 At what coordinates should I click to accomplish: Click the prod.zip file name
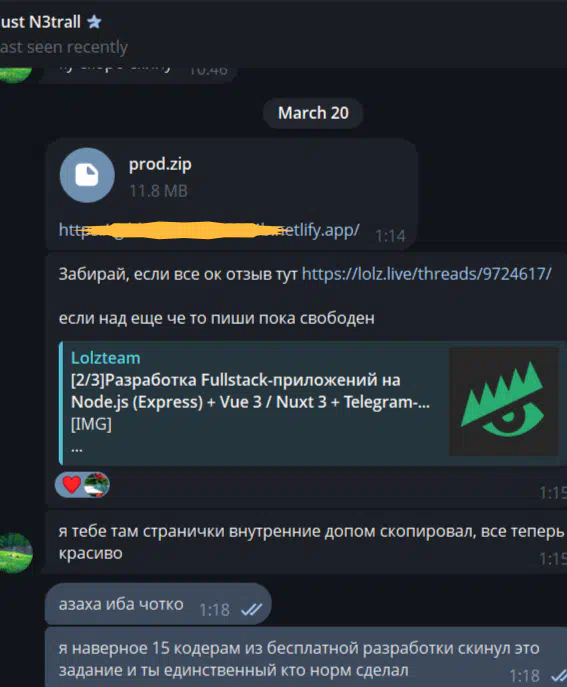point(160,164)
